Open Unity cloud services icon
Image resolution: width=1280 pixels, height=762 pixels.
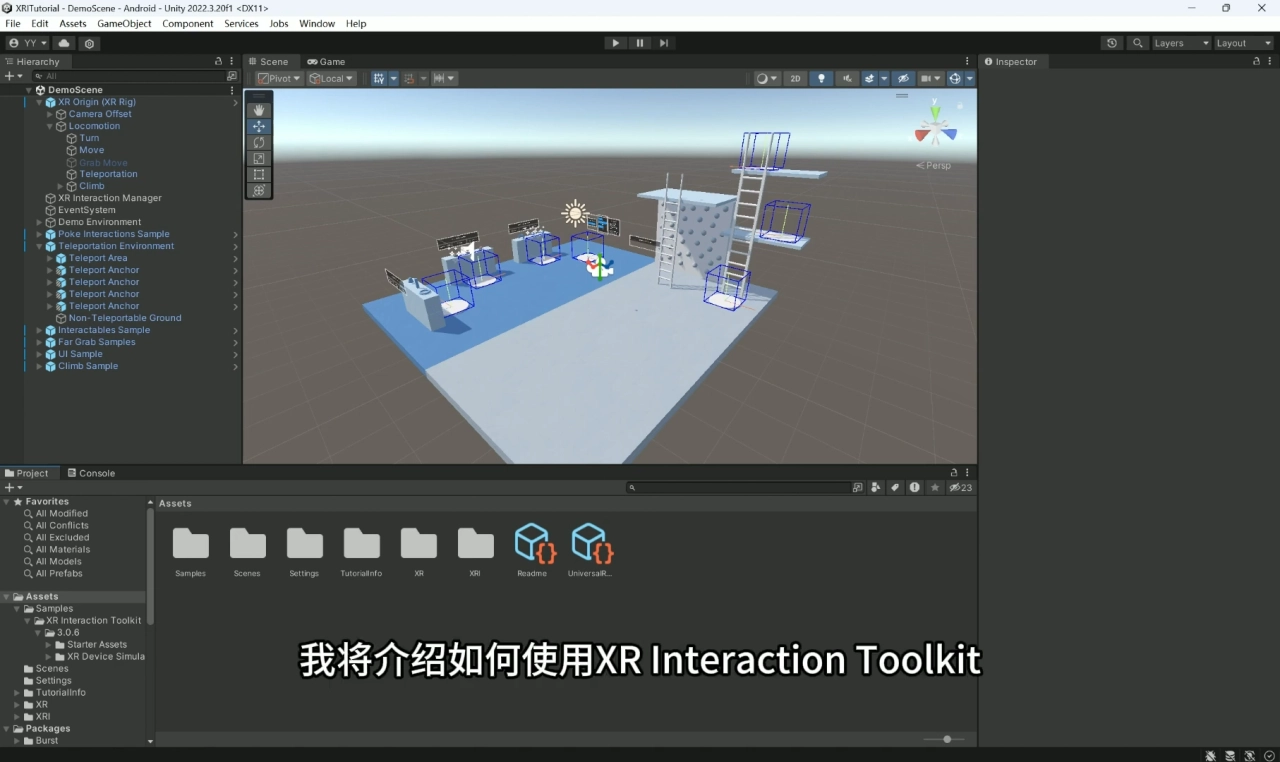64,43
